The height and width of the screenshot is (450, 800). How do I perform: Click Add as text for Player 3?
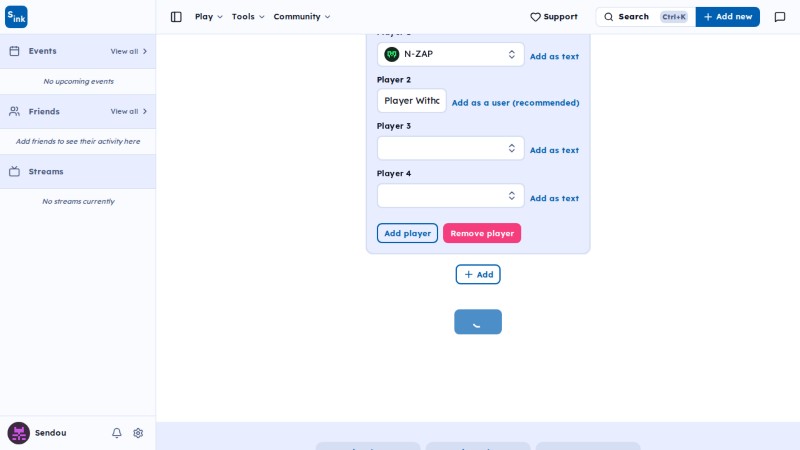554,150
